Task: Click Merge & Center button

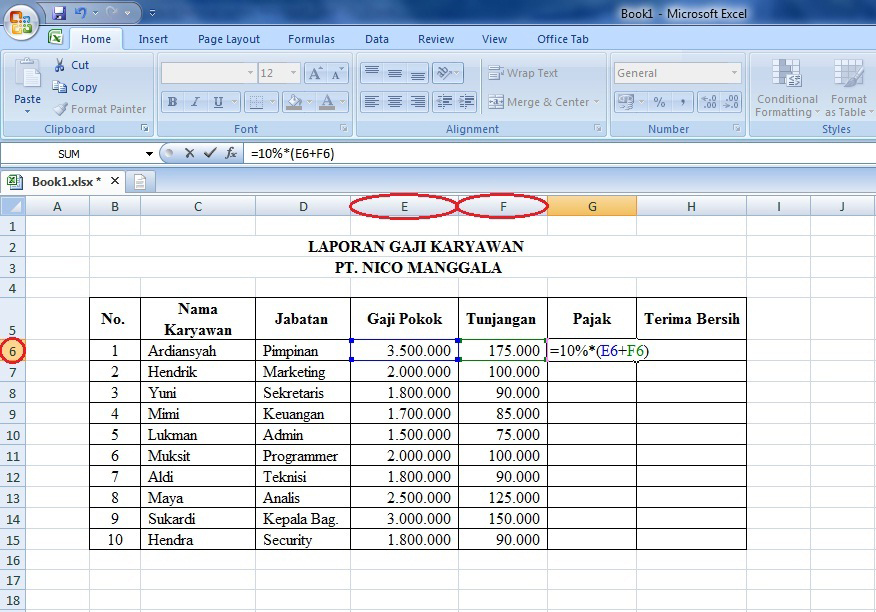Action: click(x=539, y=102)
